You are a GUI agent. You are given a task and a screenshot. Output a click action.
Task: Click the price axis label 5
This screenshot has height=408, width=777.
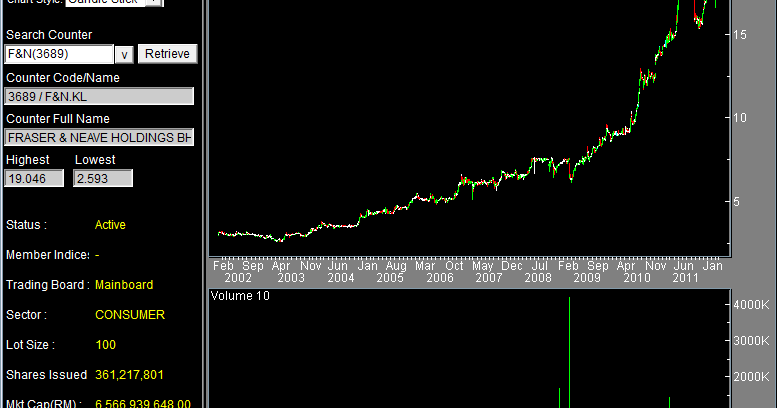736,202
